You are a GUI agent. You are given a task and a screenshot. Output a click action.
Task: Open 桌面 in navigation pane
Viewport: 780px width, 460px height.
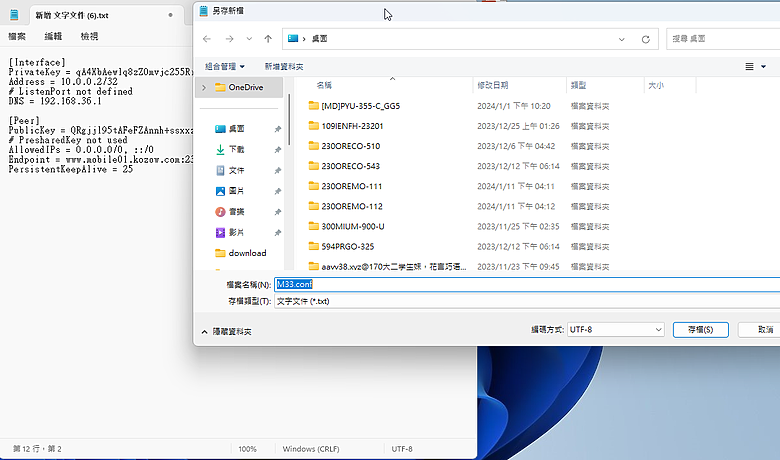236,129
